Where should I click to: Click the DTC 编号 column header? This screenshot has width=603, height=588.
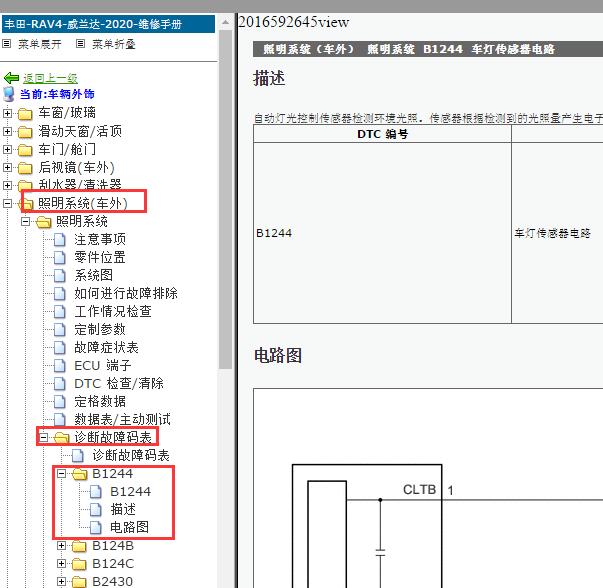[x=382, y=134]
